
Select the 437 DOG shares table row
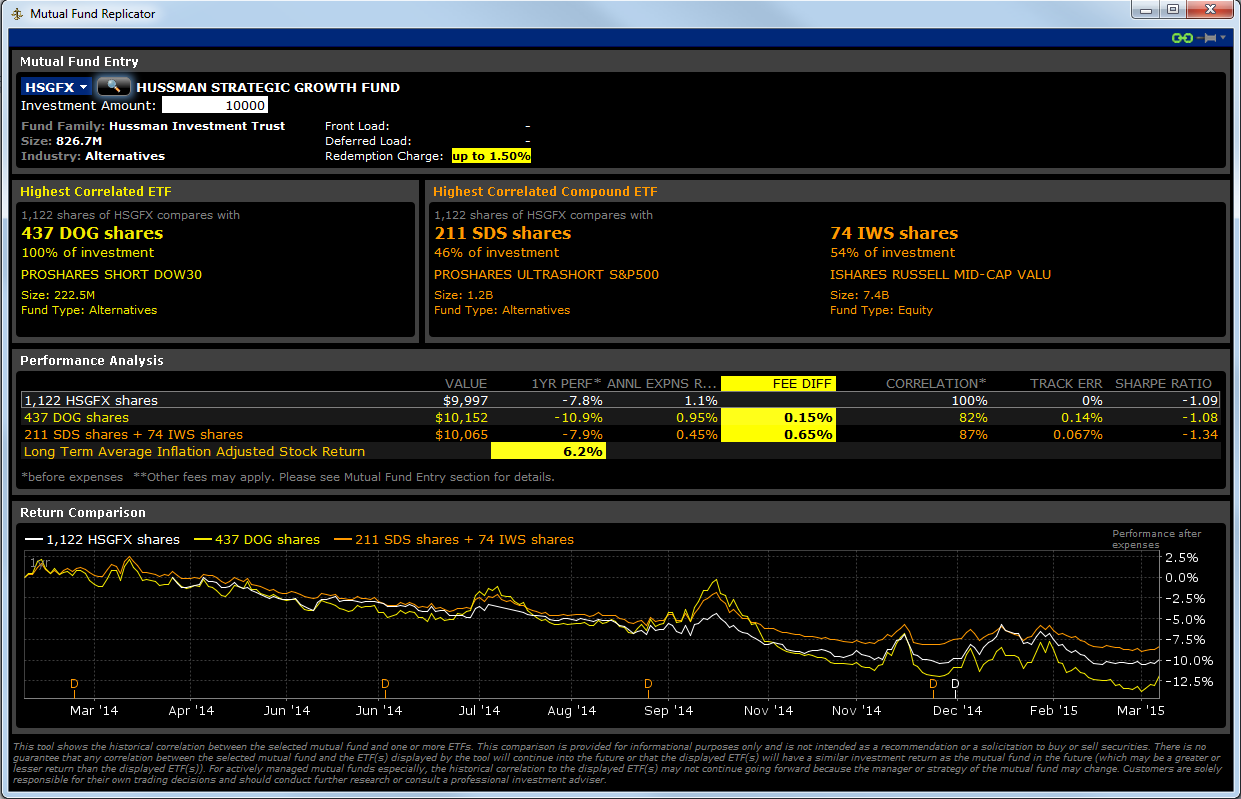click(620, 417)
